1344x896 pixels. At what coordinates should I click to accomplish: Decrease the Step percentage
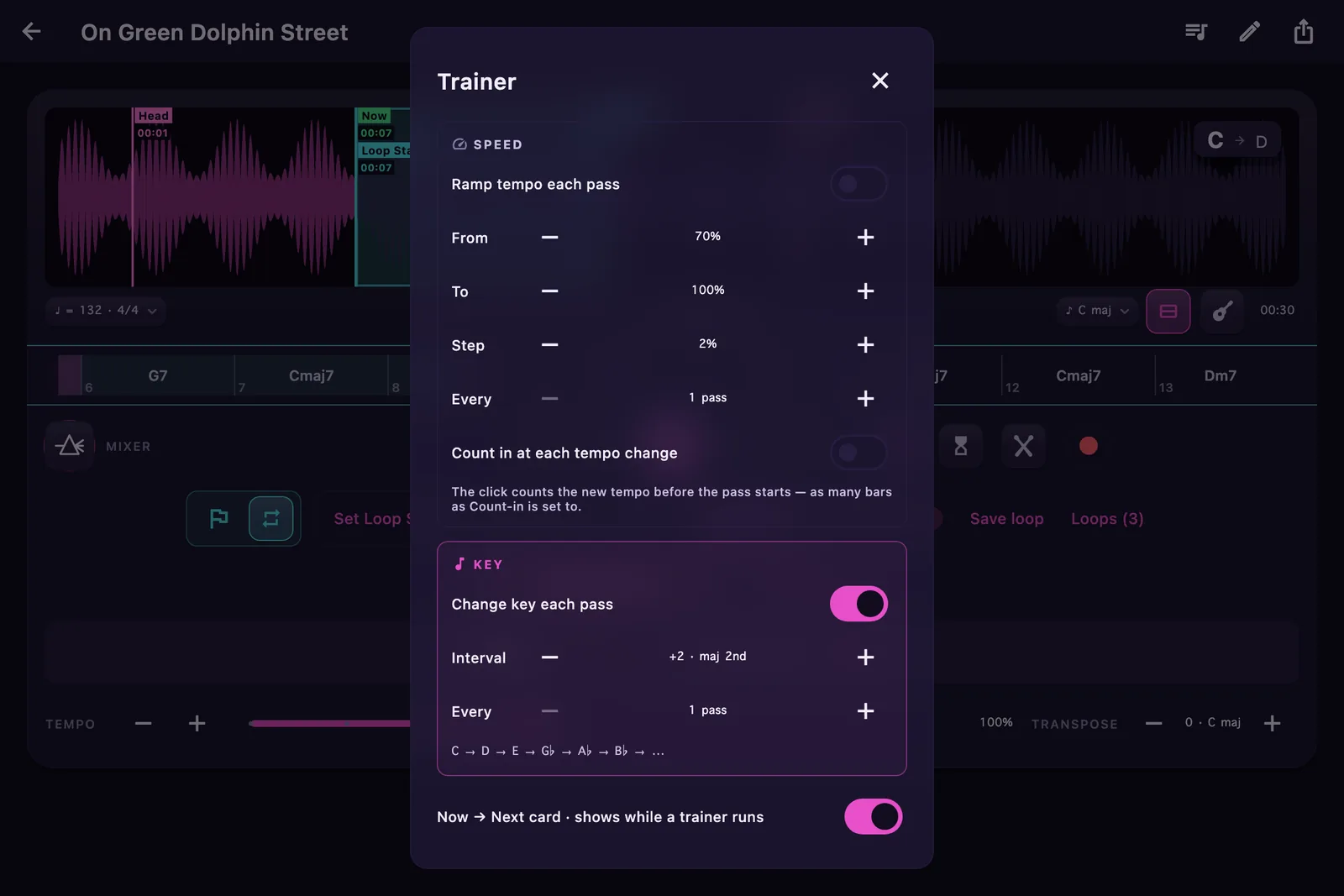click(549, 345)
